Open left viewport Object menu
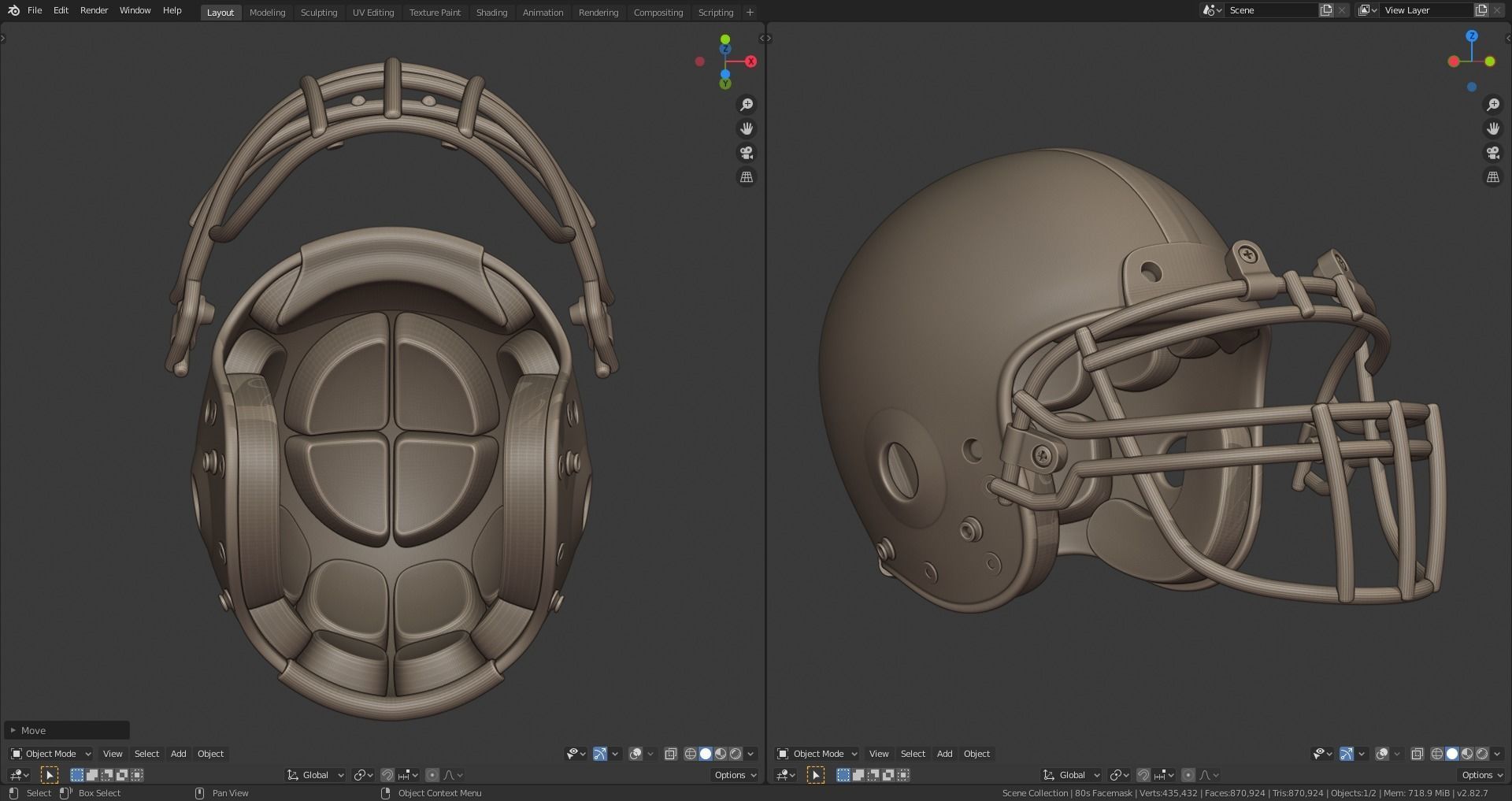 (210, 754)
